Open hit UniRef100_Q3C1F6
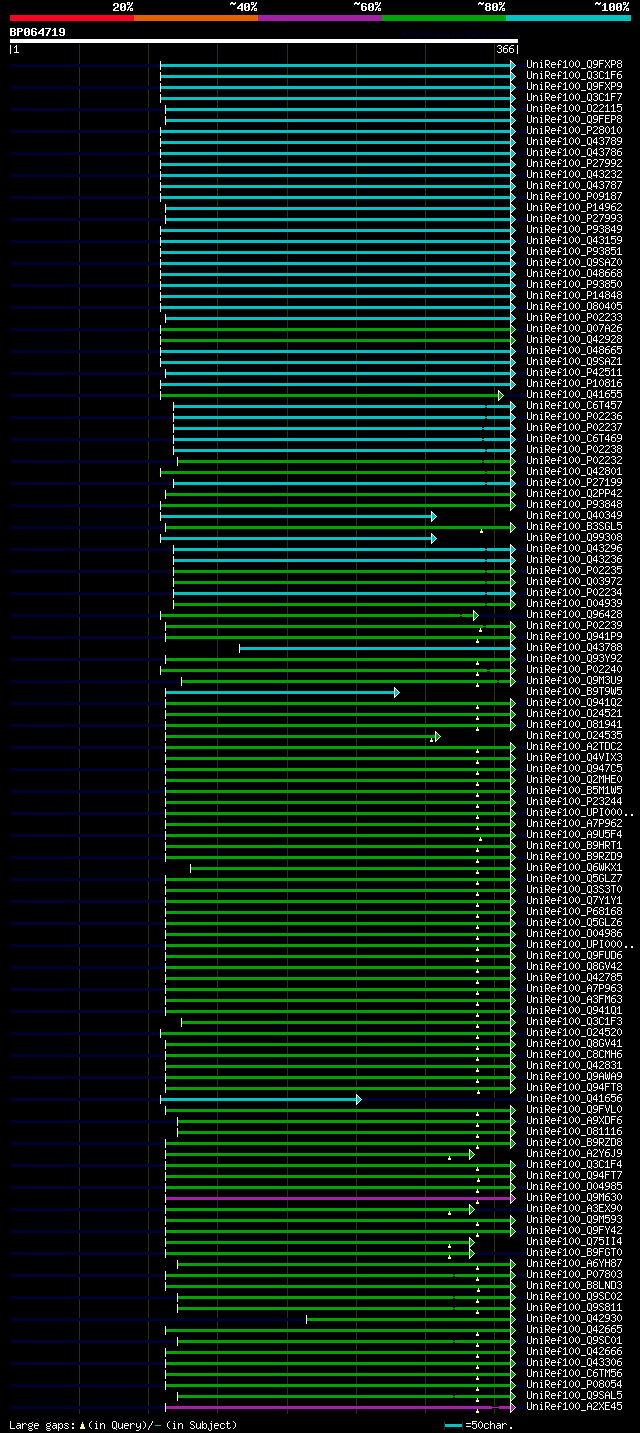The height and width of the screenshot is (1433, 640). tap(574, 76)
